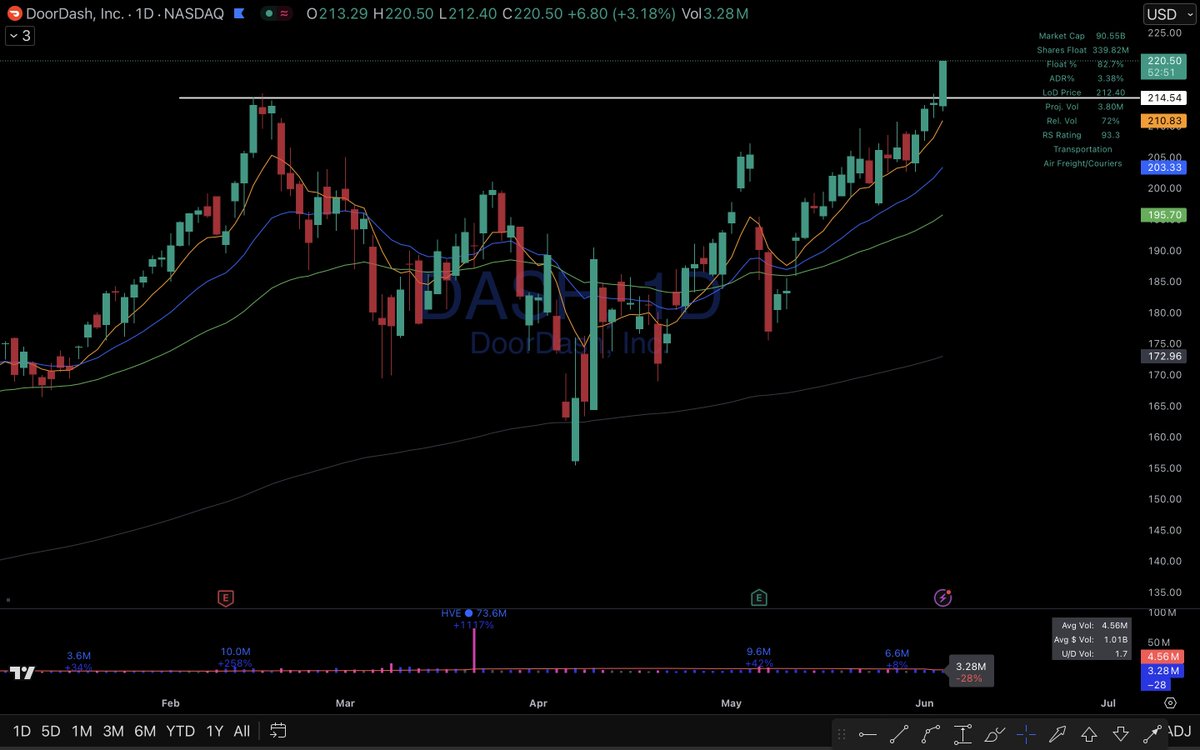
Task: Click the red earnings E marker
Action: click(x=226, y=598)
